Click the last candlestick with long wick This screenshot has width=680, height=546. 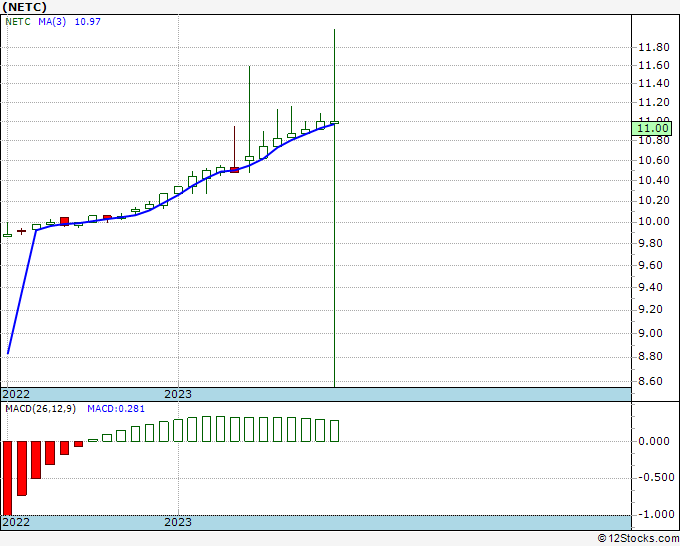(334, 208)
